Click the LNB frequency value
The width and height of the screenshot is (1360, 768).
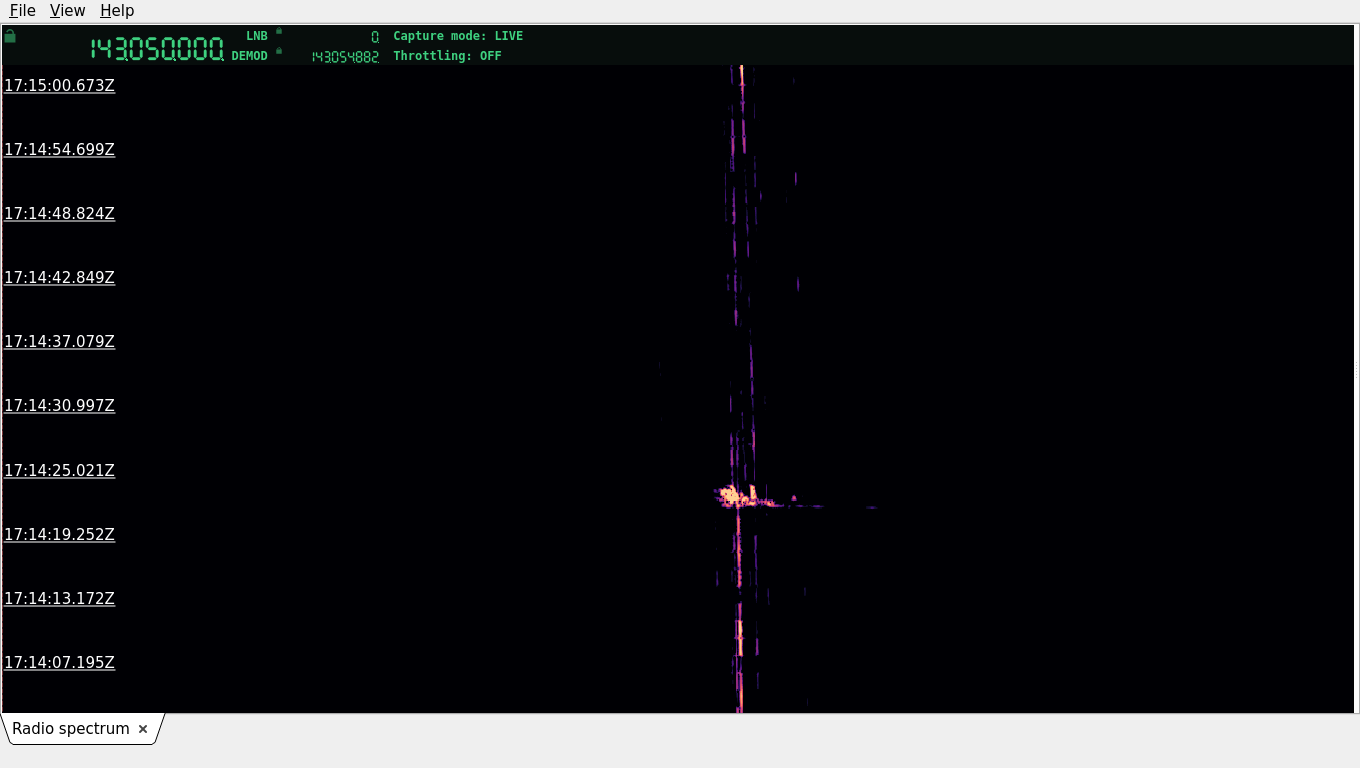375,37
